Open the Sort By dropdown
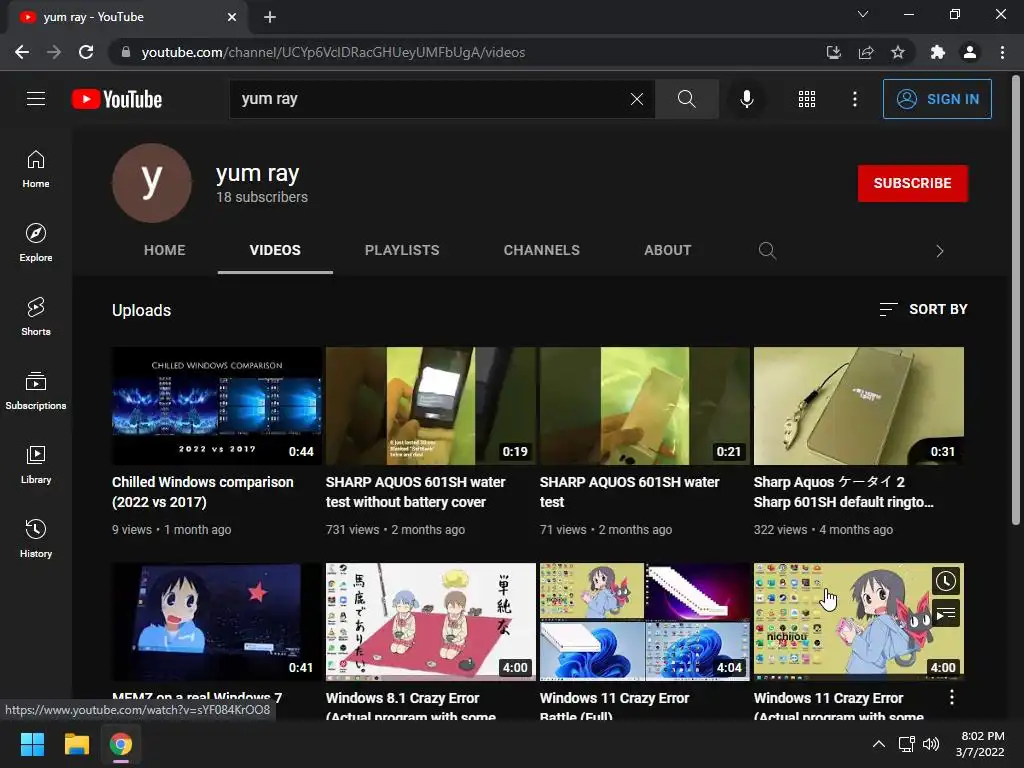 [923, 309]
